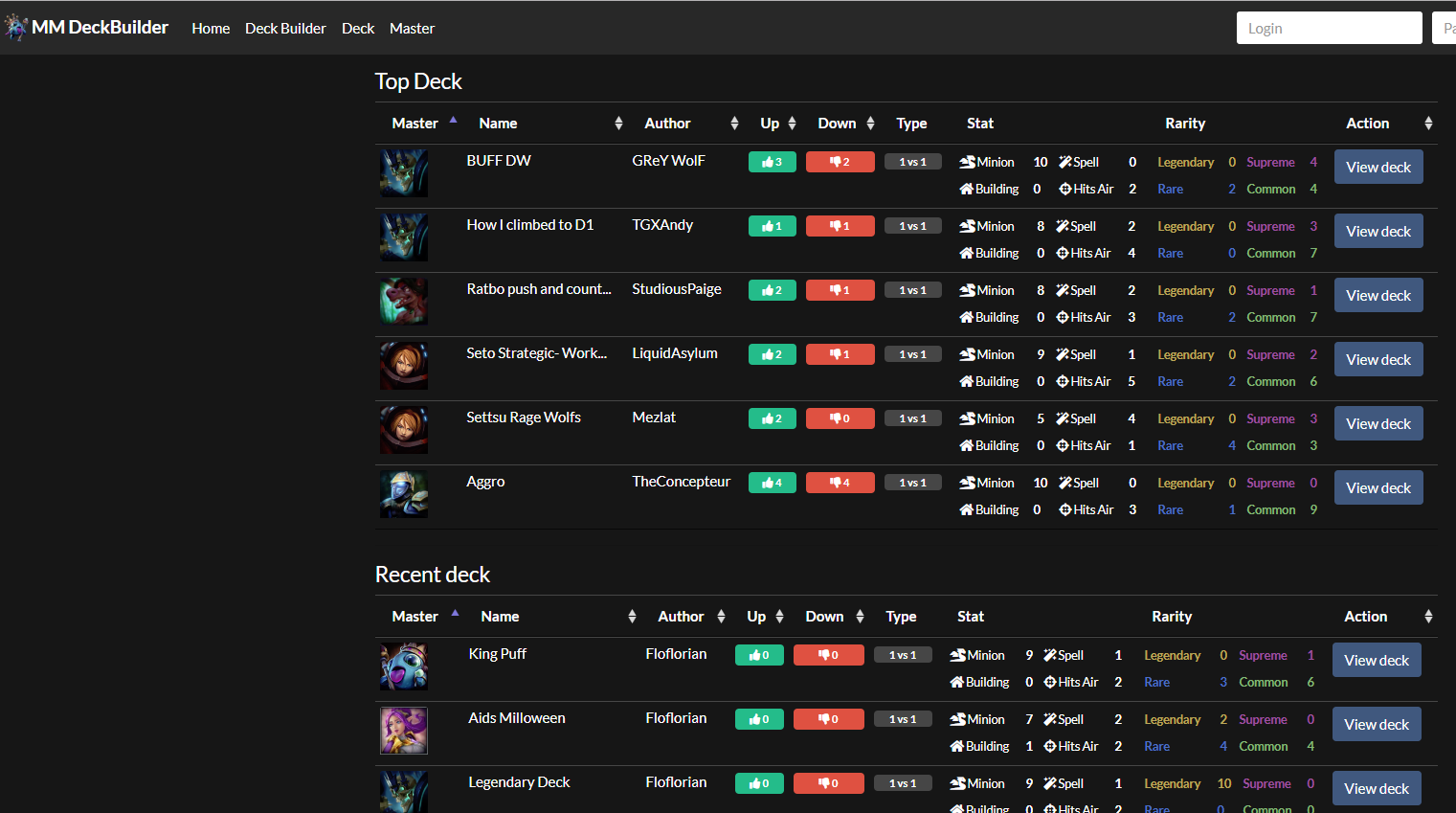Sort Recent deck table by Master
Image resolution: width=1456 pixels, height=813 pixels.
[x=421, y=616]
